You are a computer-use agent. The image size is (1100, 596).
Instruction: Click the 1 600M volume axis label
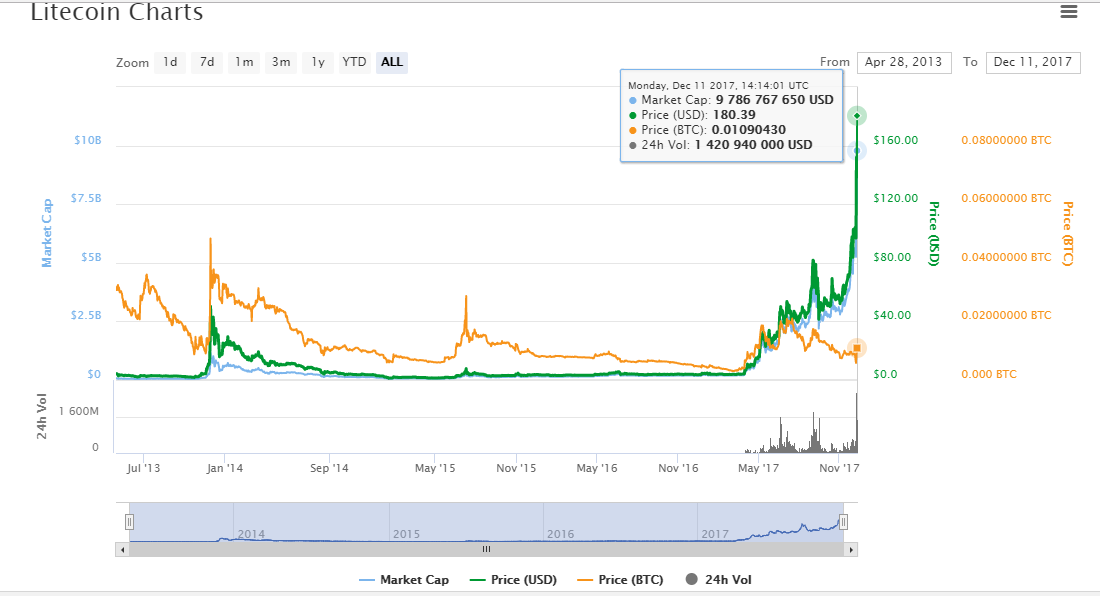click(x=79, y=412)
